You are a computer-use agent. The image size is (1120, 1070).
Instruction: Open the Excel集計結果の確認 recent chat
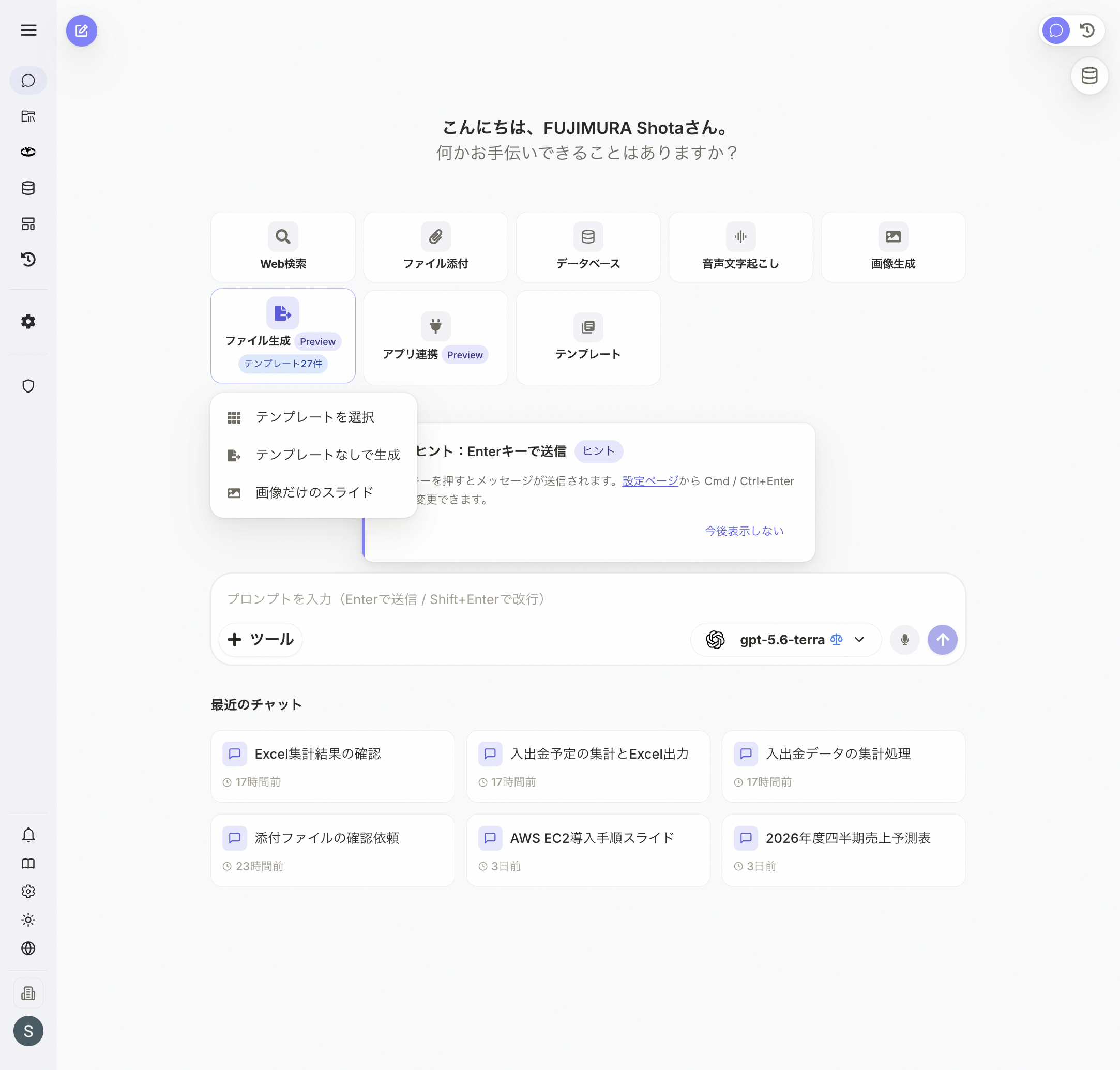(x=332, y=766)
